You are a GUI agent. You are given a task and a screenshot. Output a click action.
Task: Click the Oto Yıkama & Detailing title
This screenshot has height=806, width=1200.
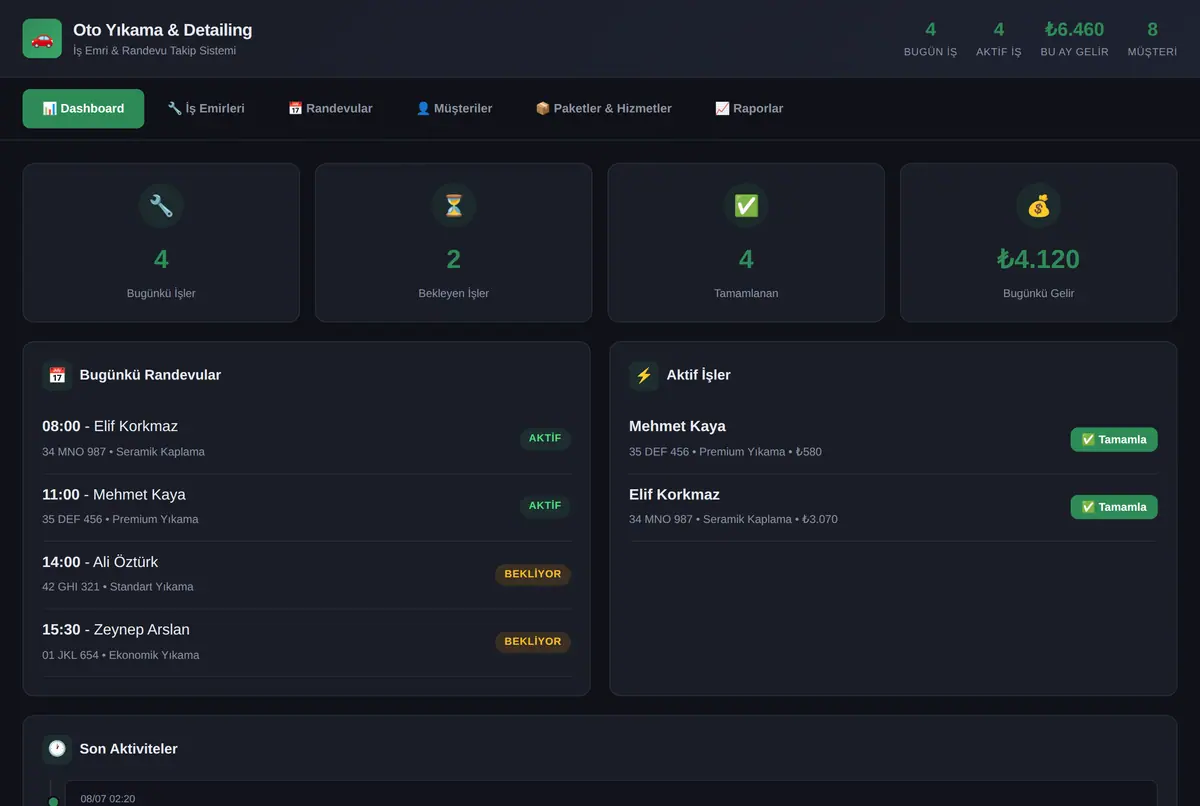[163, 30]
